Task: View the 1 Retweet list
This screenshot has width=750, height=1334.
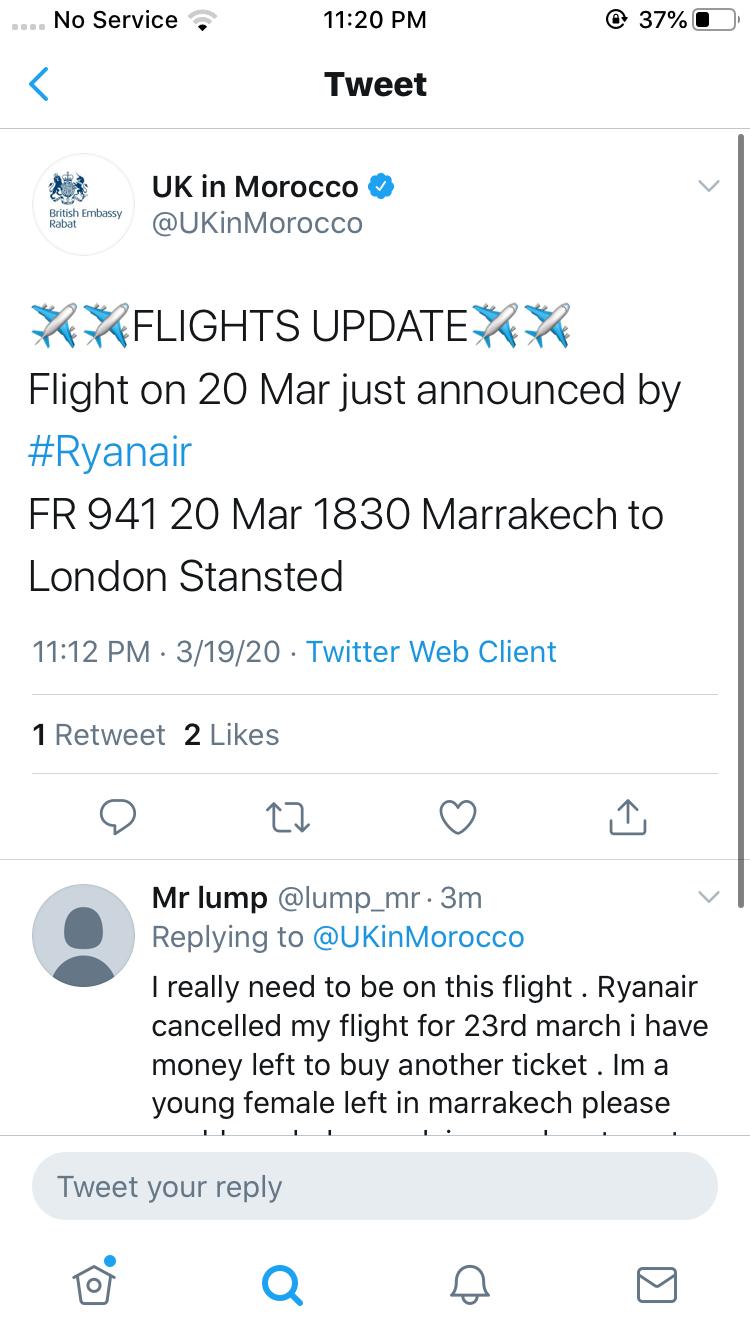Action: pyautogui.click(x=98, y=735)
